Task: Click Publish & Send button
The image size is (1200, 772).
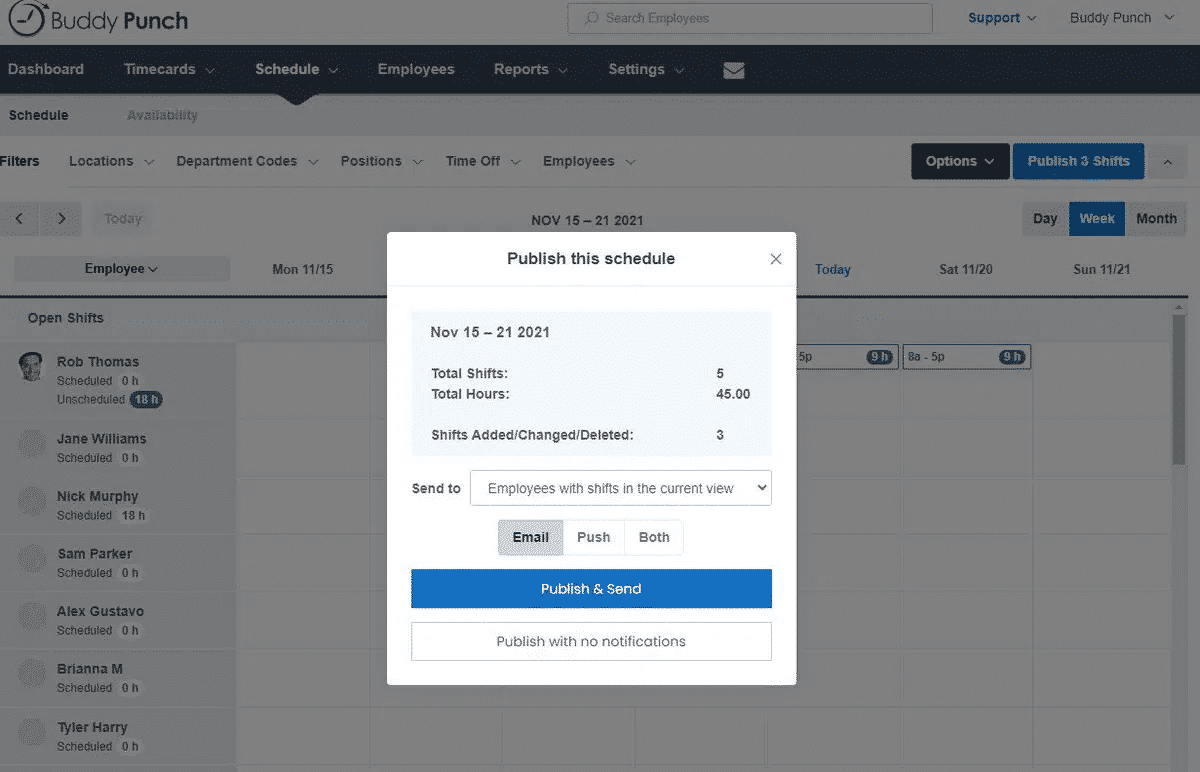Action: pyautogui.click(x=591, y=589)
